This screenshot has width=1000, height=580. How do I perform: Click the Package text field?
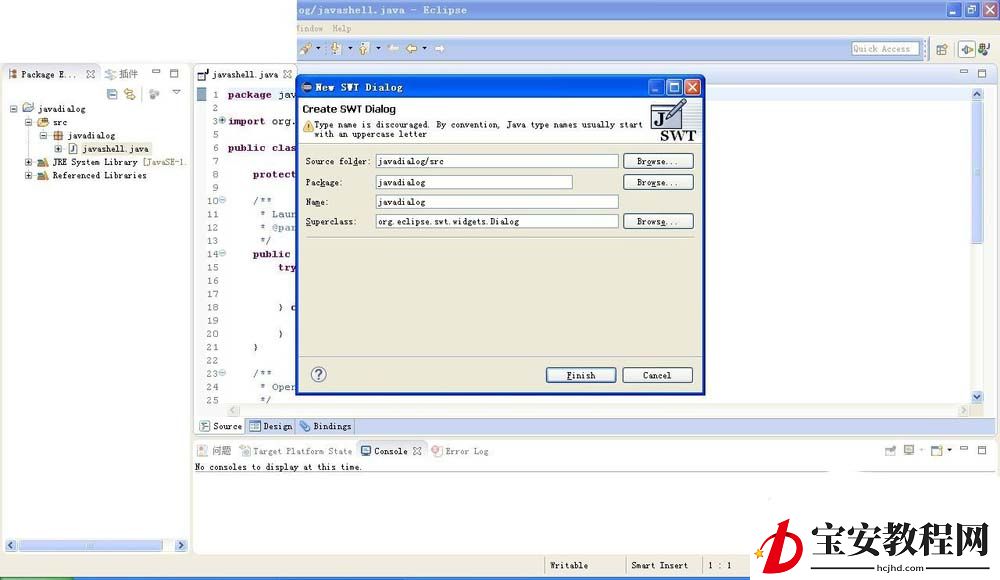click(474, 182)
